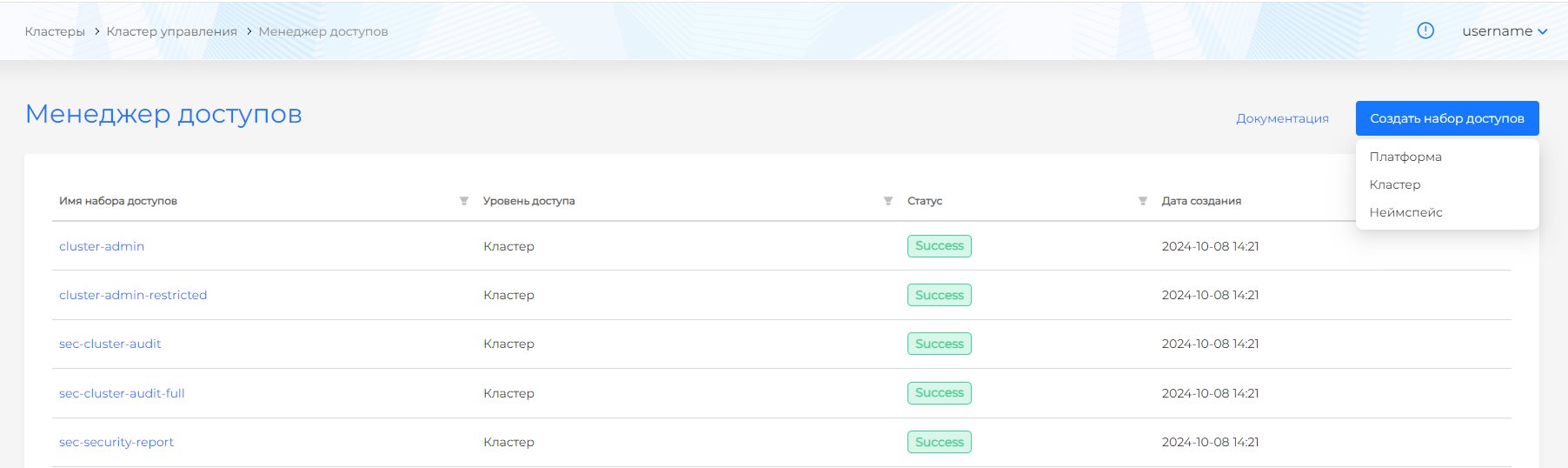Click Success badge in cluster-admin row
This screenshot has width=1568, height=468.
pyautogui.click(x=939, y=246)
